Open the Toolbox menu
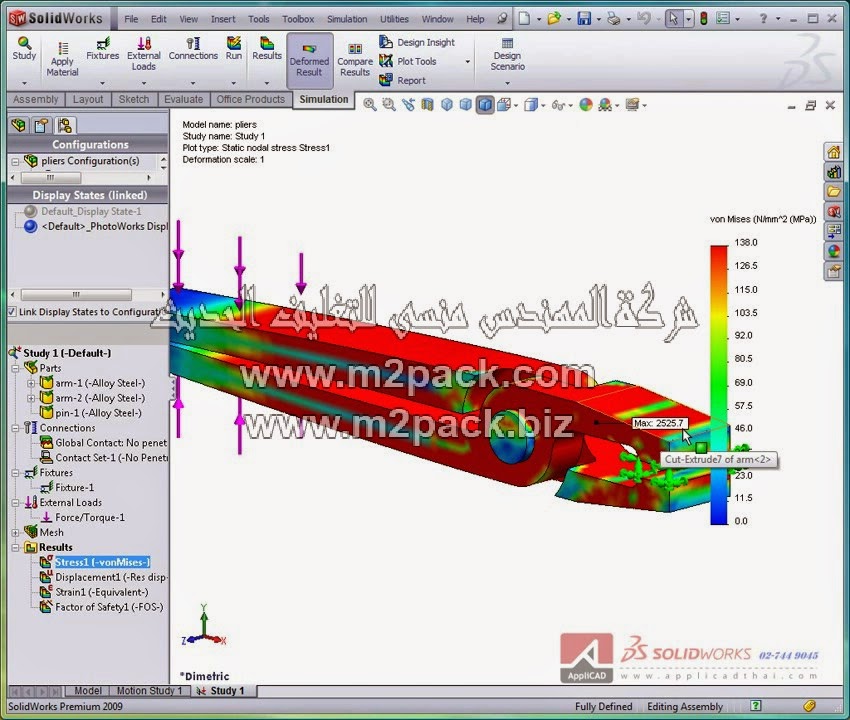This screenshot has width=850, height=720. [298, 19]
